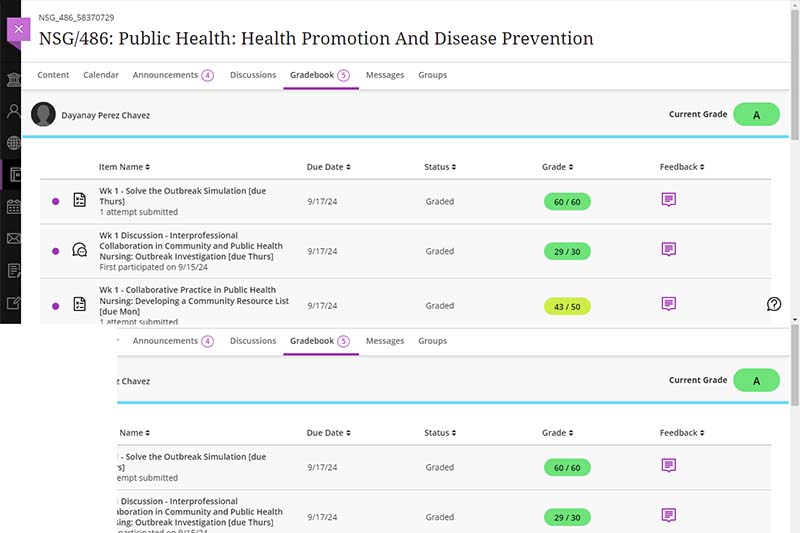
Task: Open Wk 1 Discussion - Interprofessional Collaboration item
Action: [191, 246]
